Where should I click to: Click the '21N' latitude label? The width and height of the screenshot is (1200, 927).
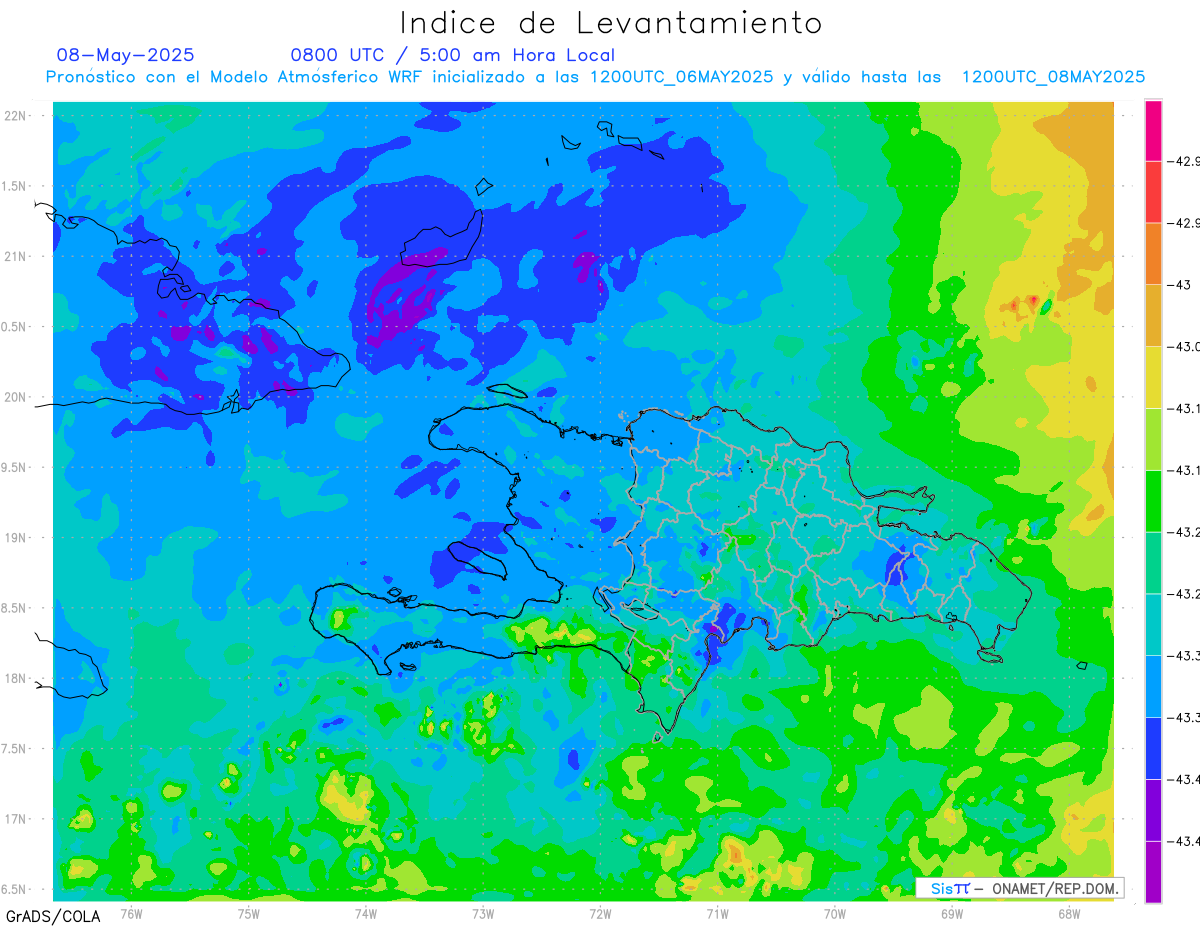15,256
